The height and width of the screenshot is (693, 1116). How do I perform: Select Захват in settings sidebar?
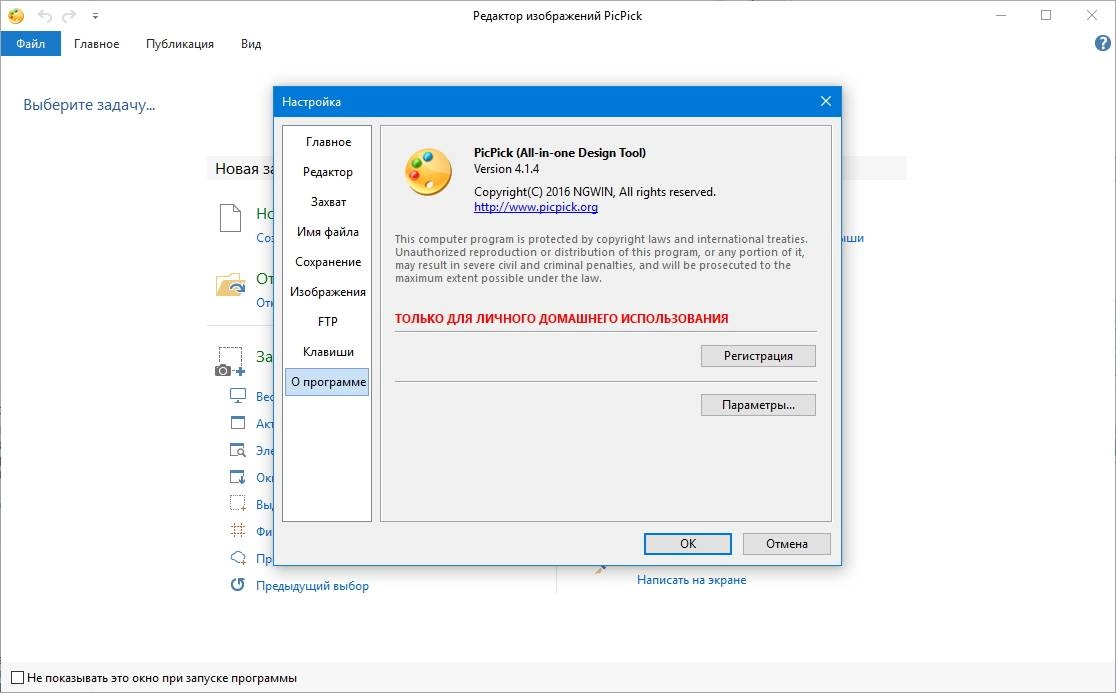click(x=327, y=201)
